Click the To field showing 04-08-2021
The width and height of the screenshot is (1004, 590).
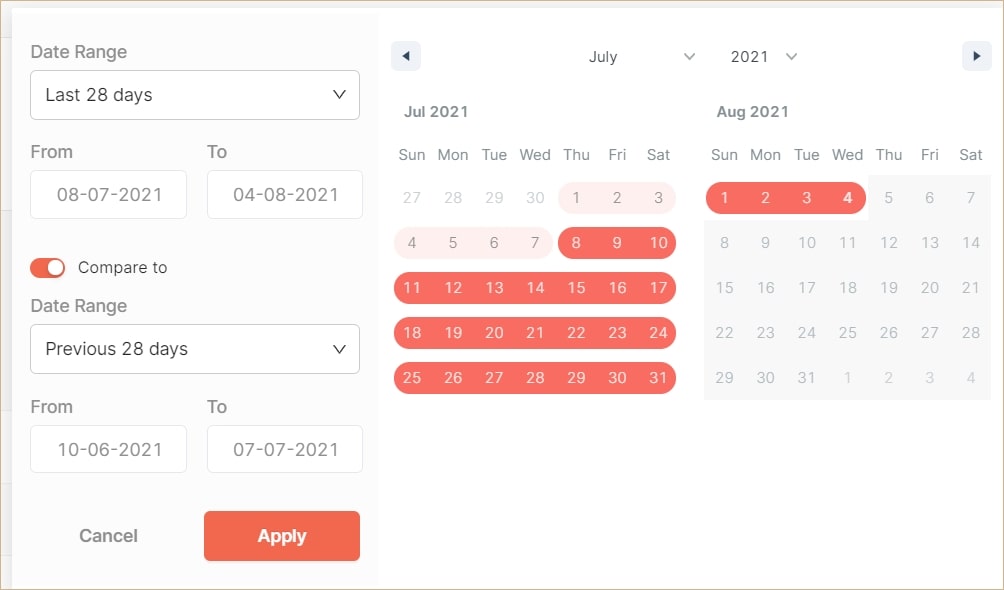click(x=284, y=194)
